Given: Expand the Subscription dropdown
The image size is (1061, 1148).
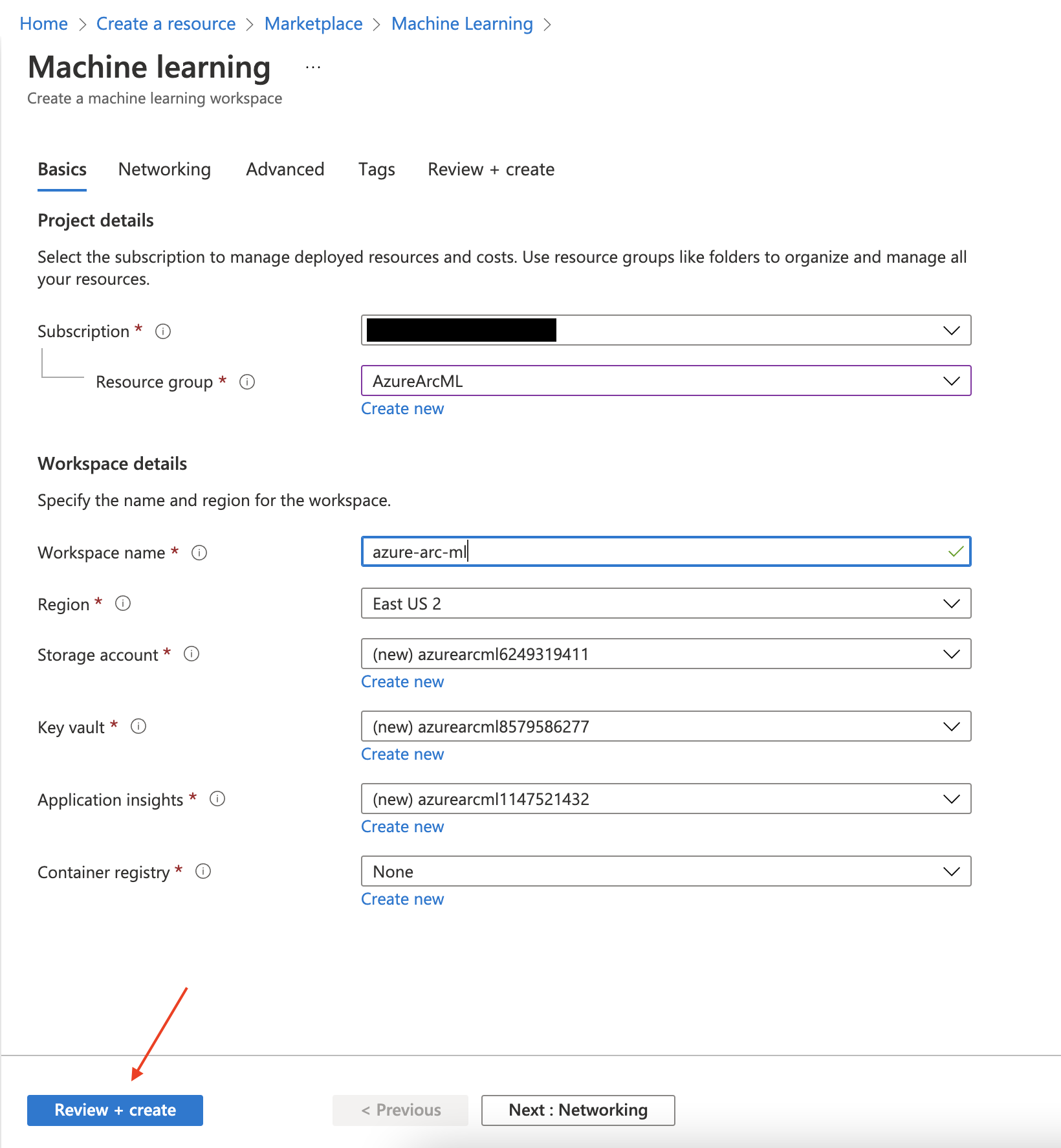Looking at the screenshot, I should tap(666, 330).
